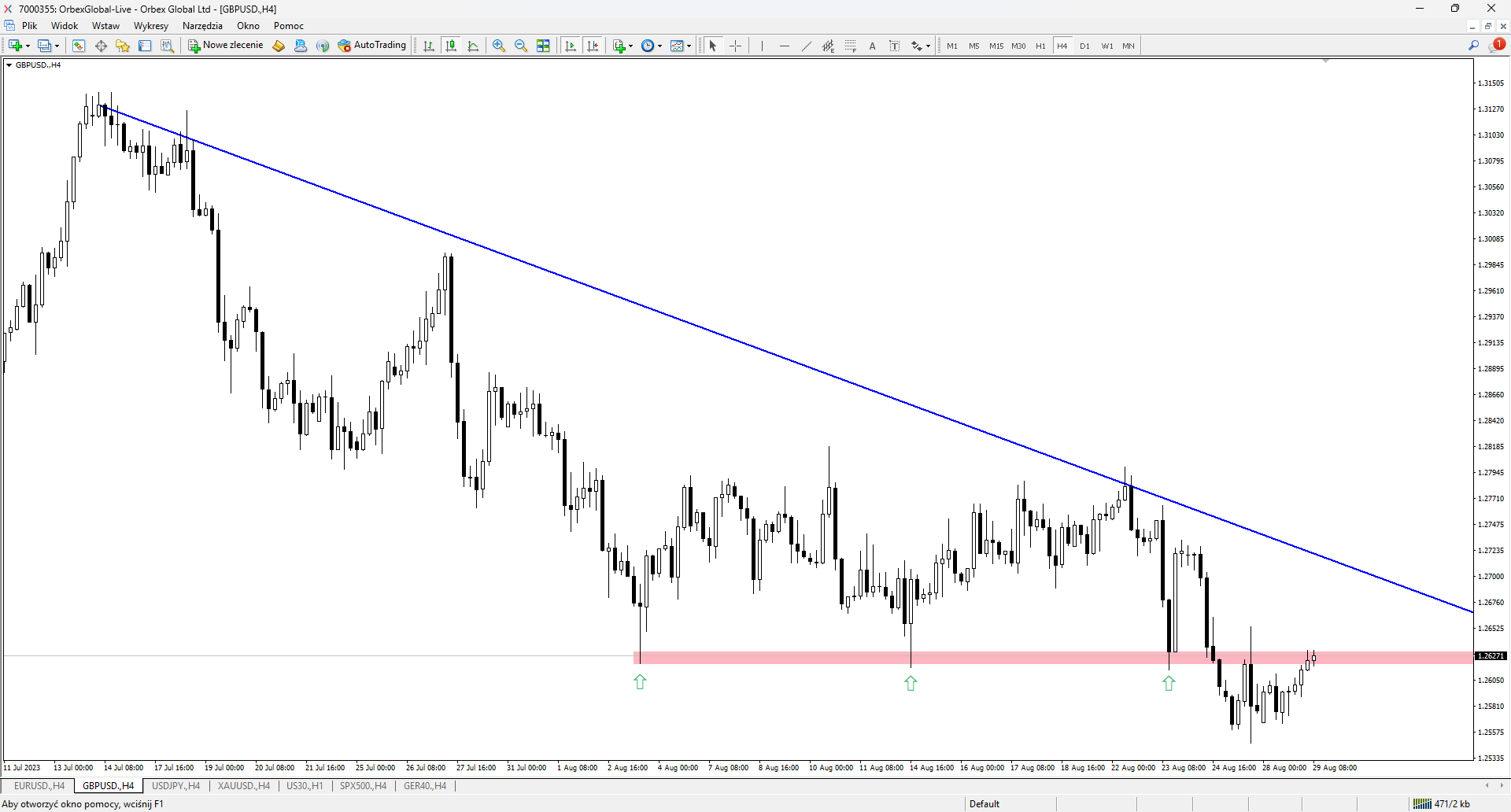The width and height of the screenshot is (1511, 812).
Task: Open the Market Watch window icon
Action: [x=79, y=46]
